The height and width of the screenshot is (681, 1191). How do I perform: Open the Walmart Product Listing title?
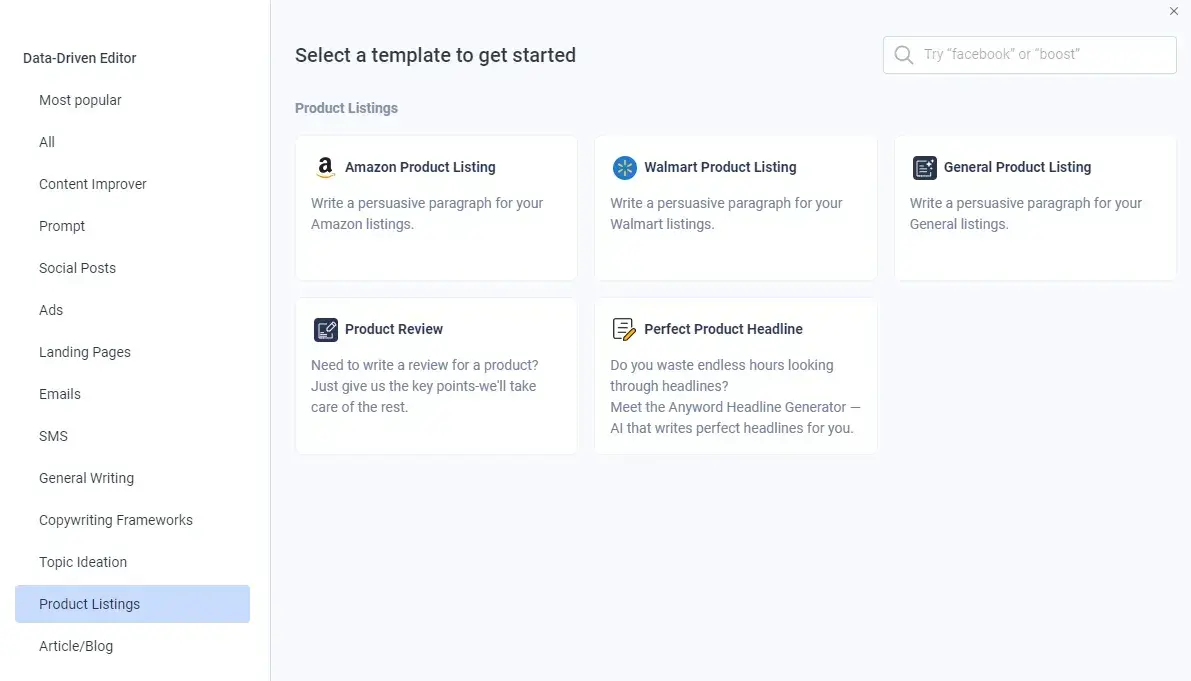720,167
